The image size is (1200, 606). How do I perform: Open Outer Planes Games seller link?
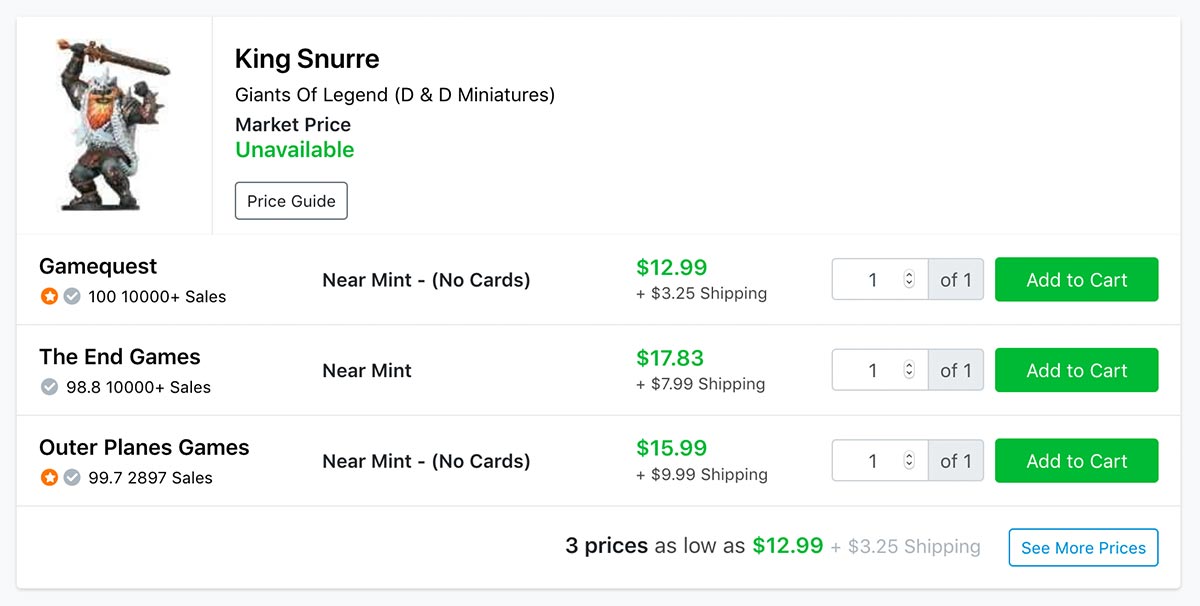click(144, 447)
